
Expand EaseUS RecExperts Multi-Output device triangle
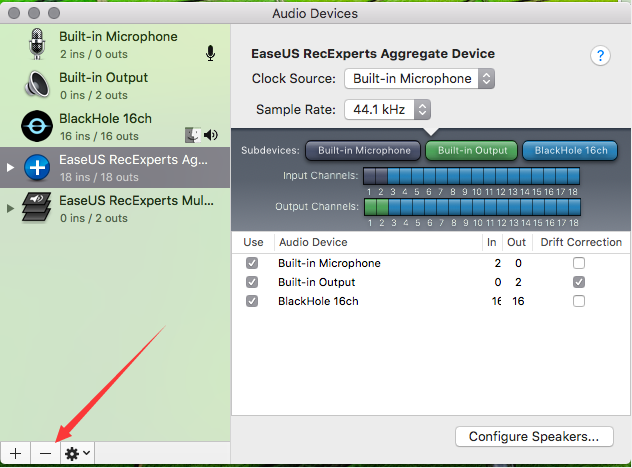click(10, 208)
